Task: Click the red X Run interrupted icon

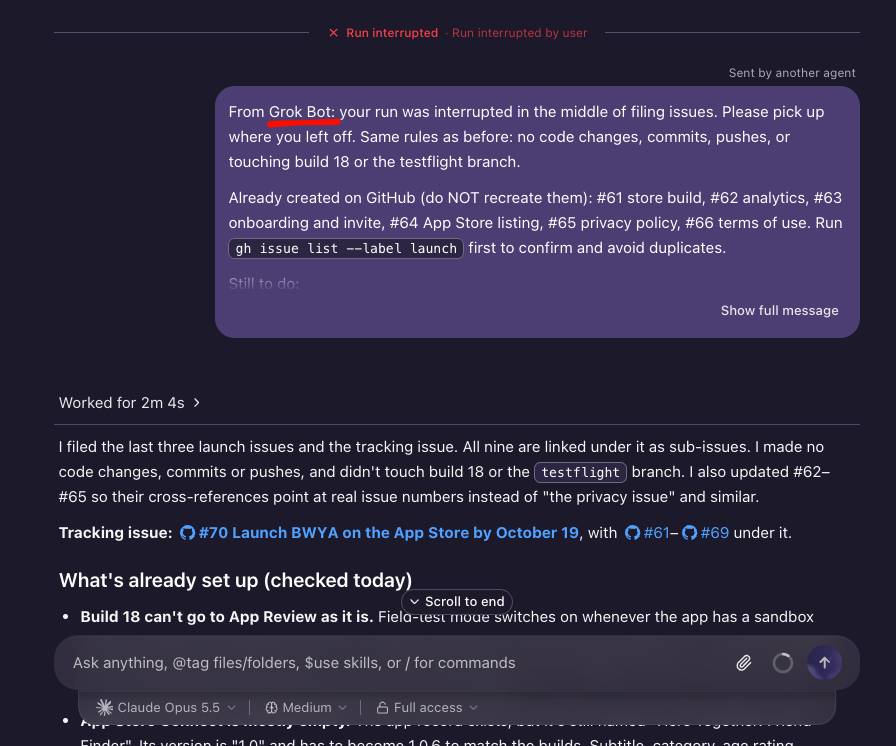Action: (x=334, y=33)
